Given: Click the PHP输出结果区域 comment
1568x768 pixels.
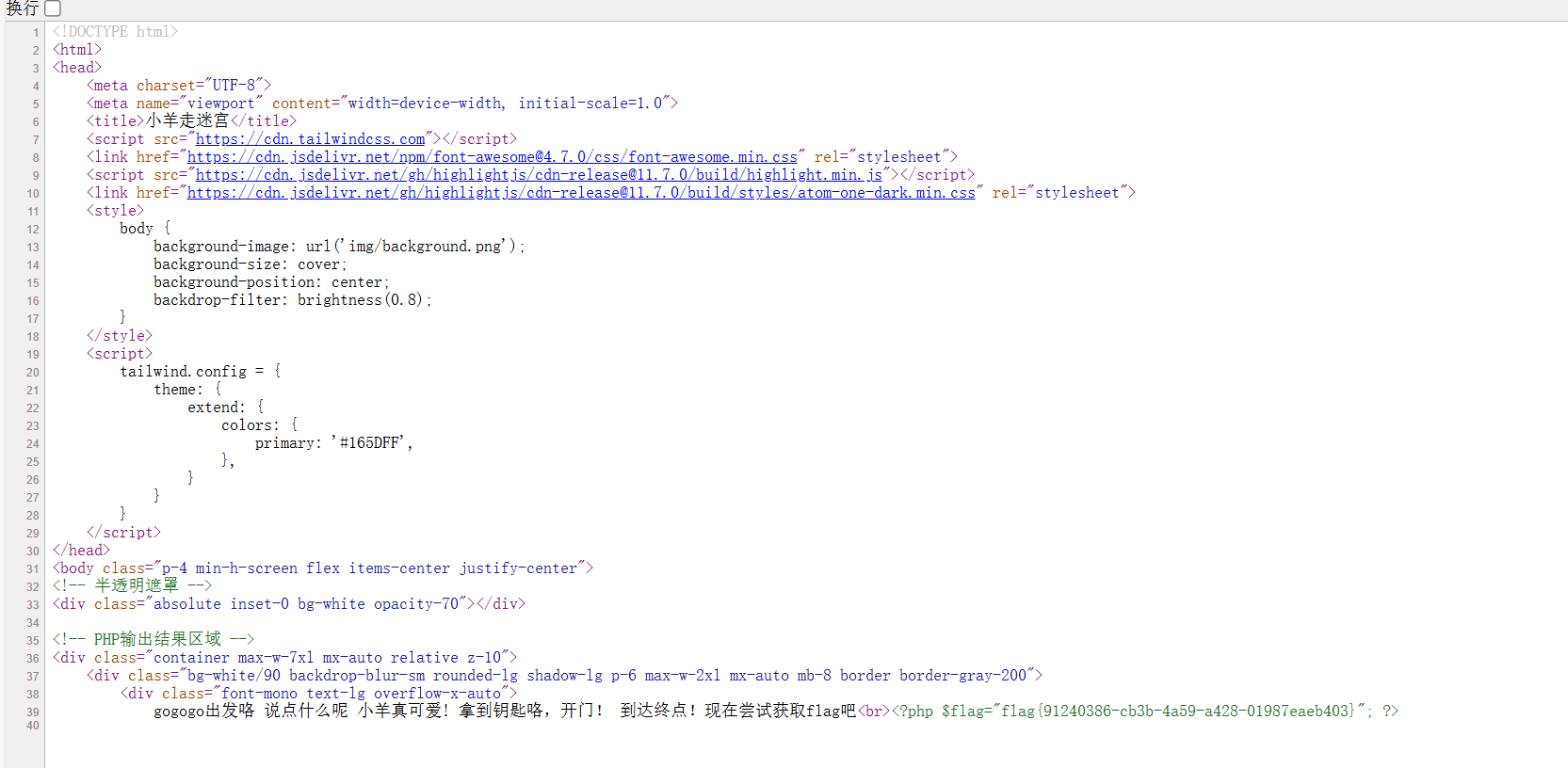Looking at the screenshot, I should (x=154, y=640).
